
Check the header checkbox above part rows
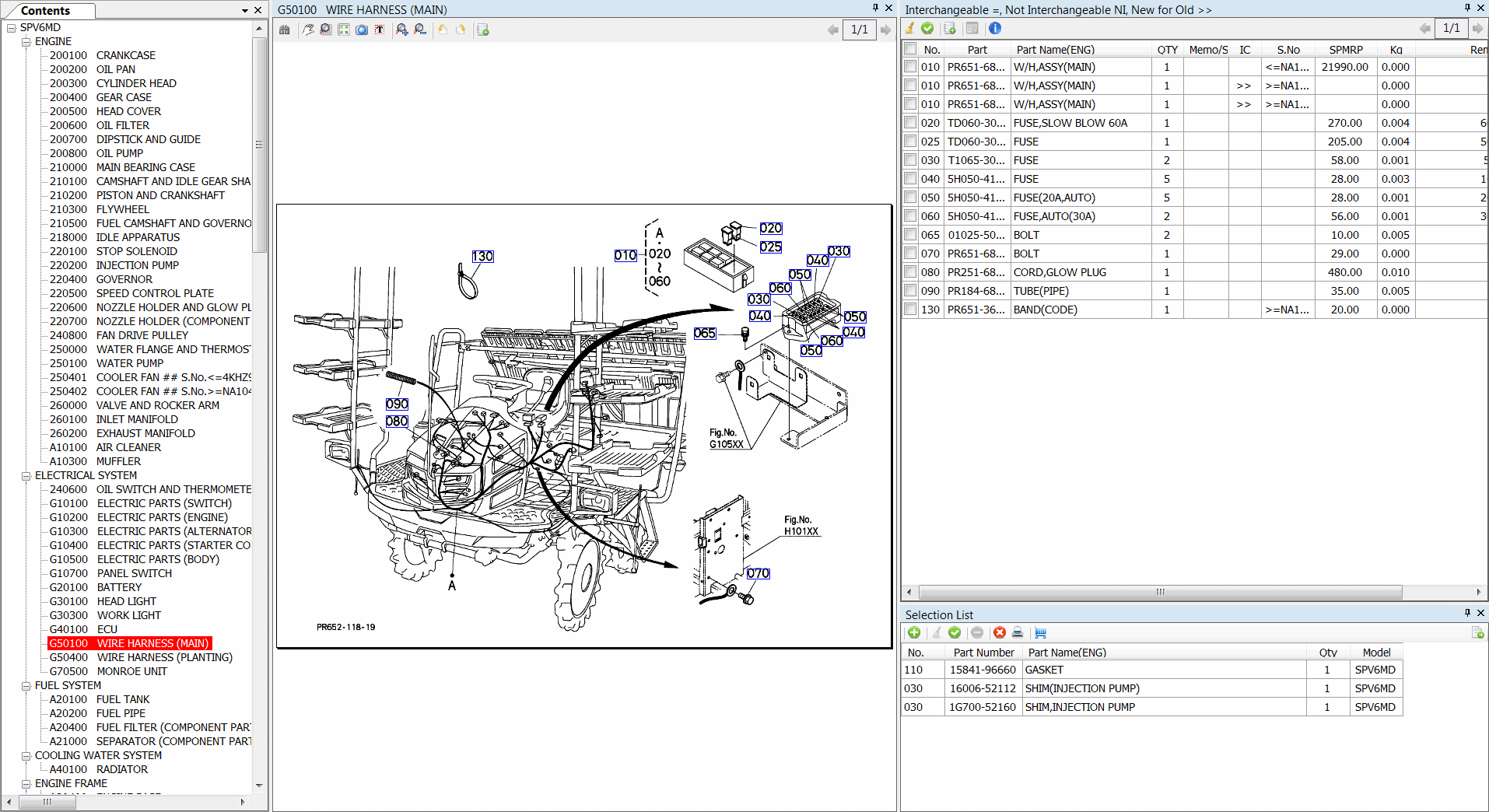(909, 48)
